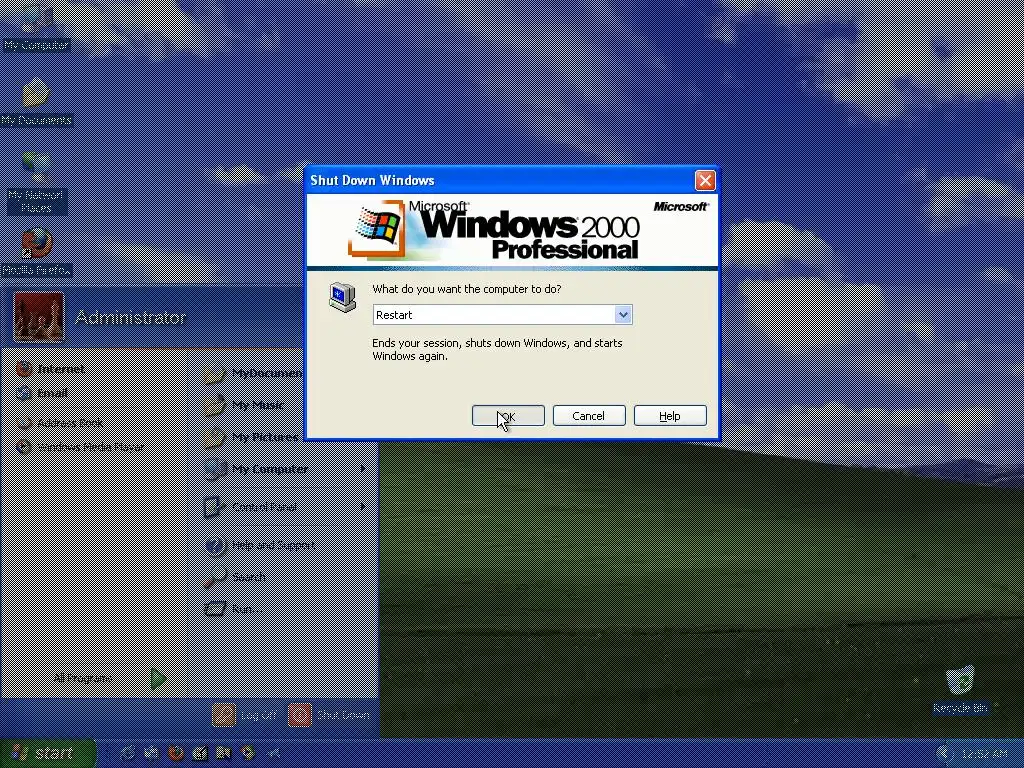Click the Internet icon in the Start menu
The width and height of the screenshot is (1024, 768).
(x=24, y=369)
